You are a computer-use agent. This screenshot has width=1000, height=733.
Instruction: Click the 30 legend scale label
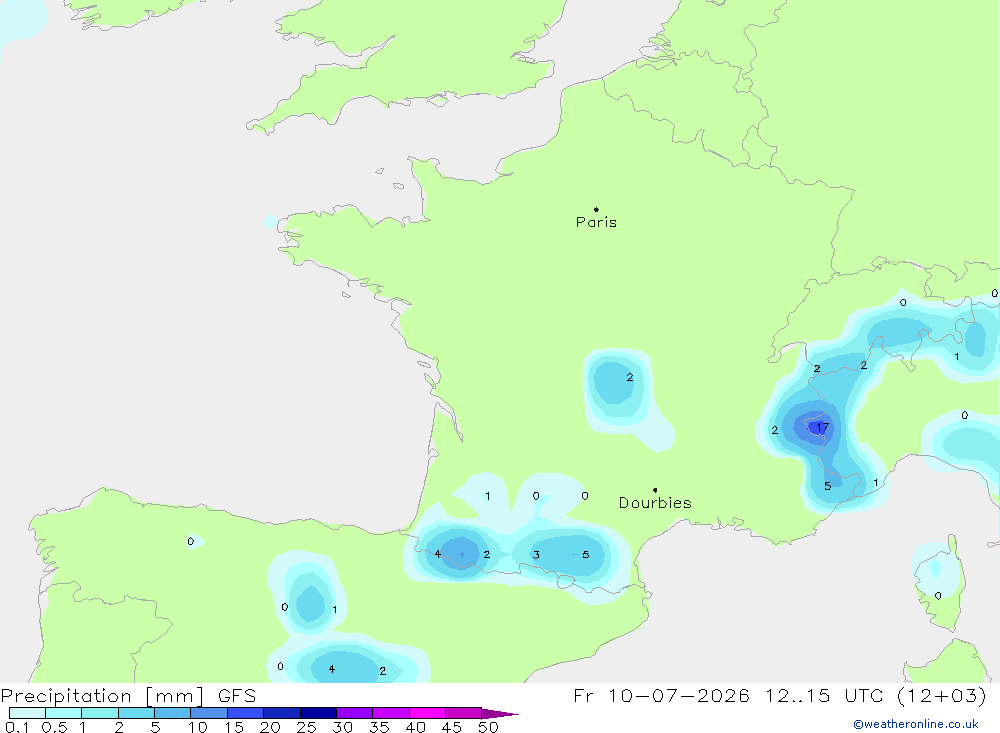pyautogui.click(x=343, y=727)
